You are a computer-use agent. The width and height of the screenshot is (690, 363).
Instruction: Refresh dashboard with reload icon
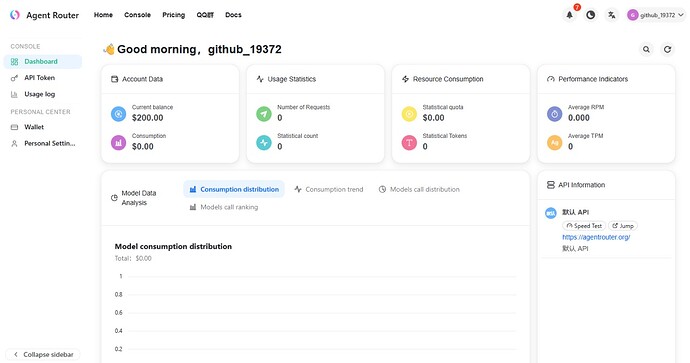point(667,49)
